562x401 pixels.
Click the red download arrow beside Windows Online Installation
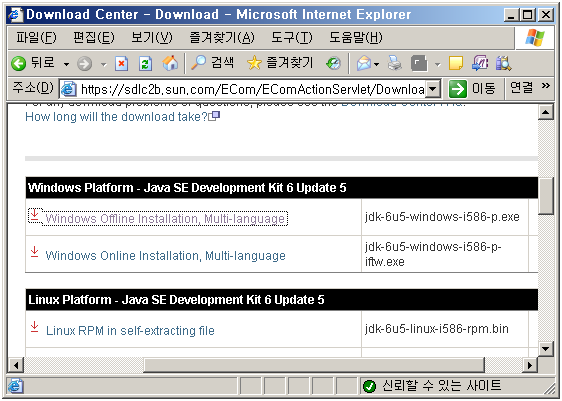click(x=34, y=252)
